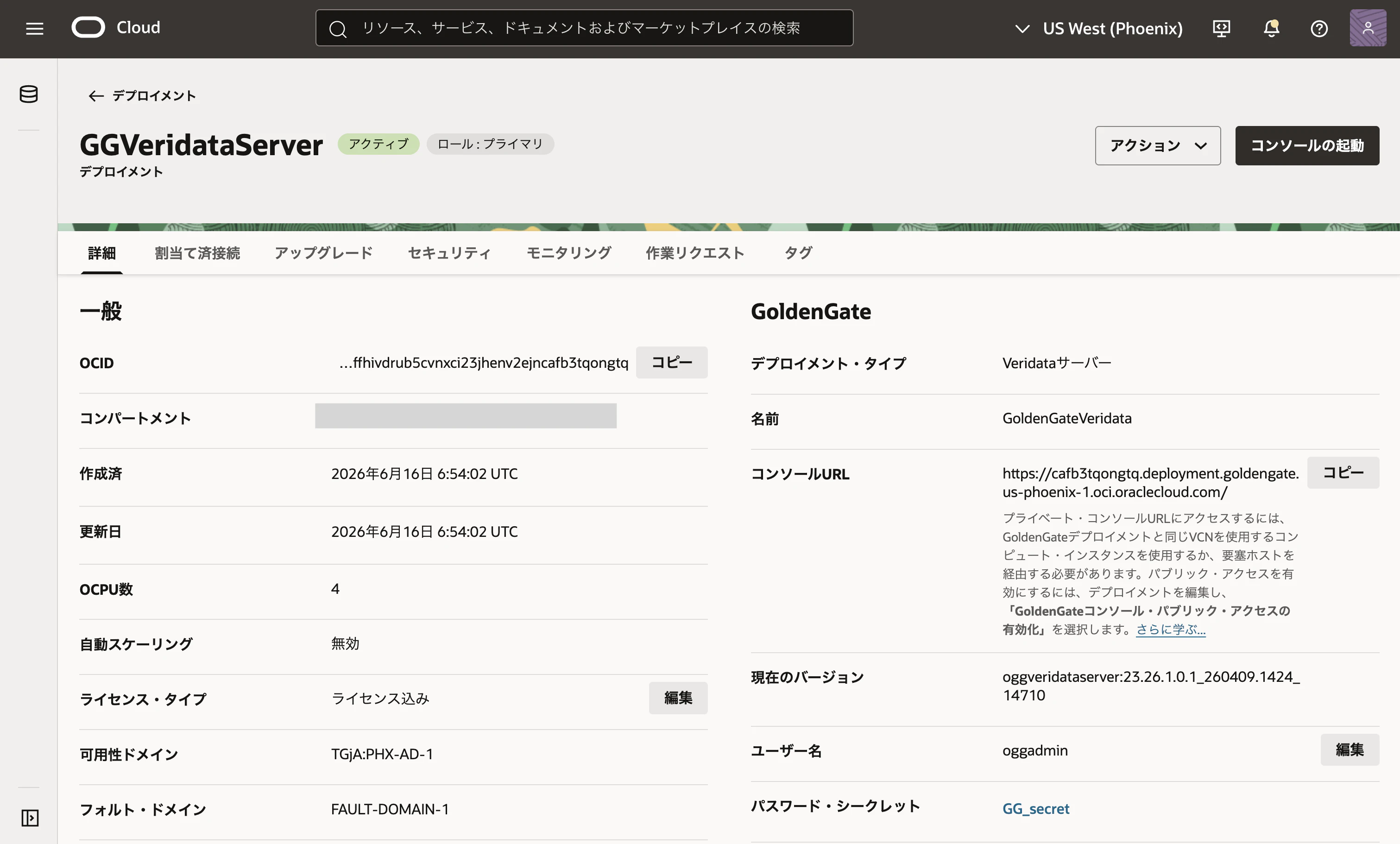The width and height of the screenshot is (1400, 844).
Task: Click the back arrow to デプロイメント
Action: 95,96
